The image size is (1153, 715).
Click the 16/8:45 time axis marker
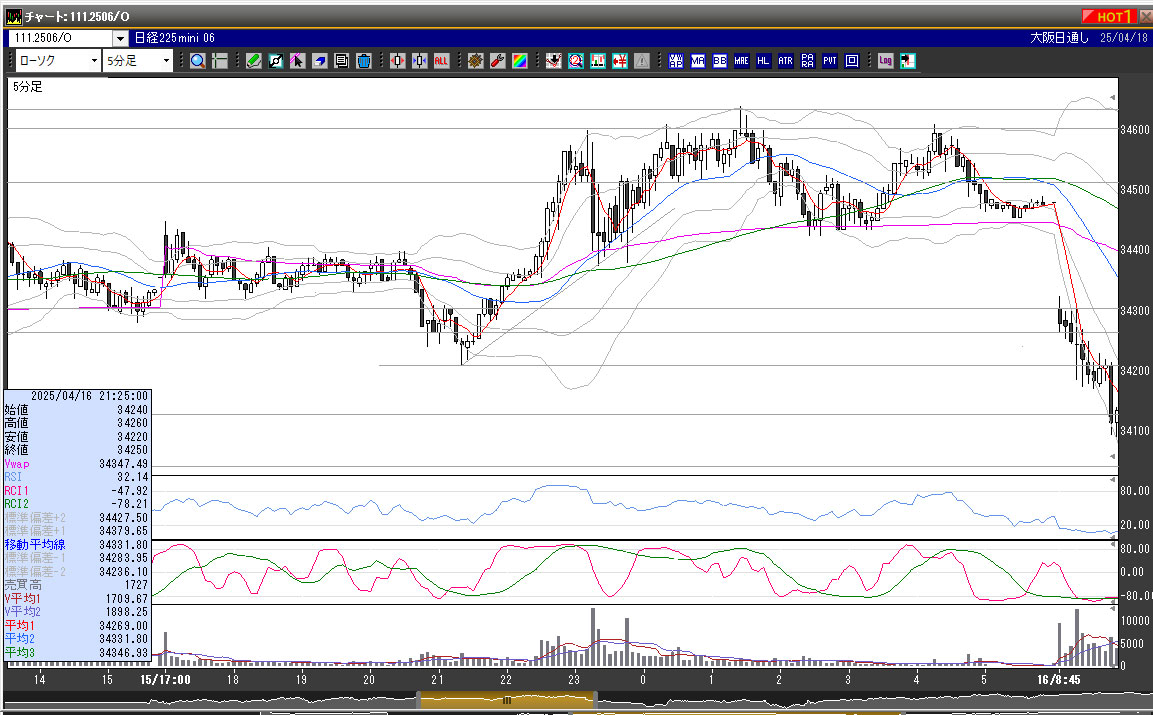(x=1059, y=679)
